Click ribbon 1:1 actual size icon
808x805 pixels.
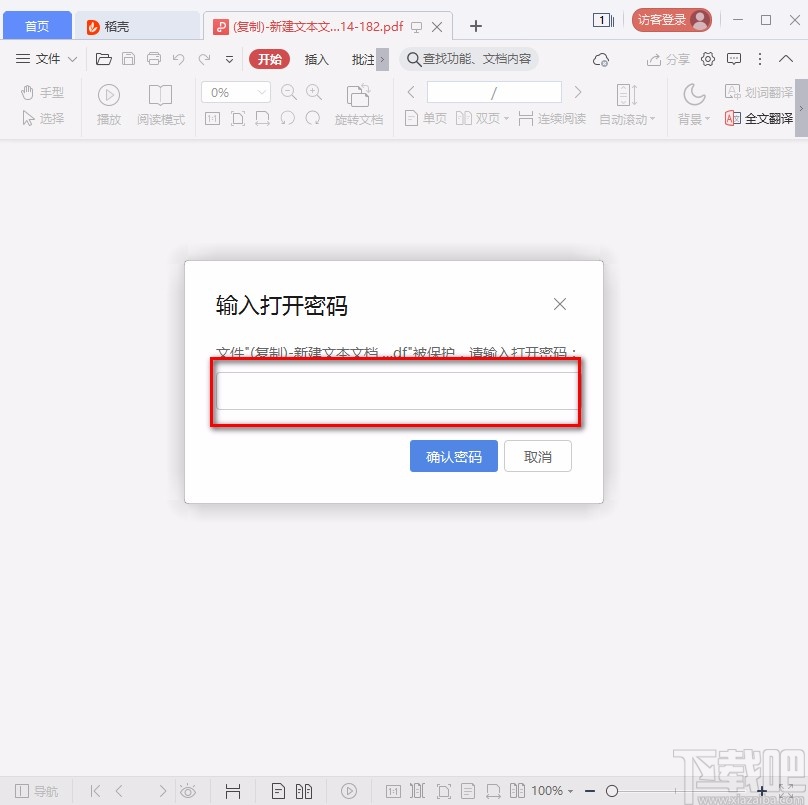212,119
